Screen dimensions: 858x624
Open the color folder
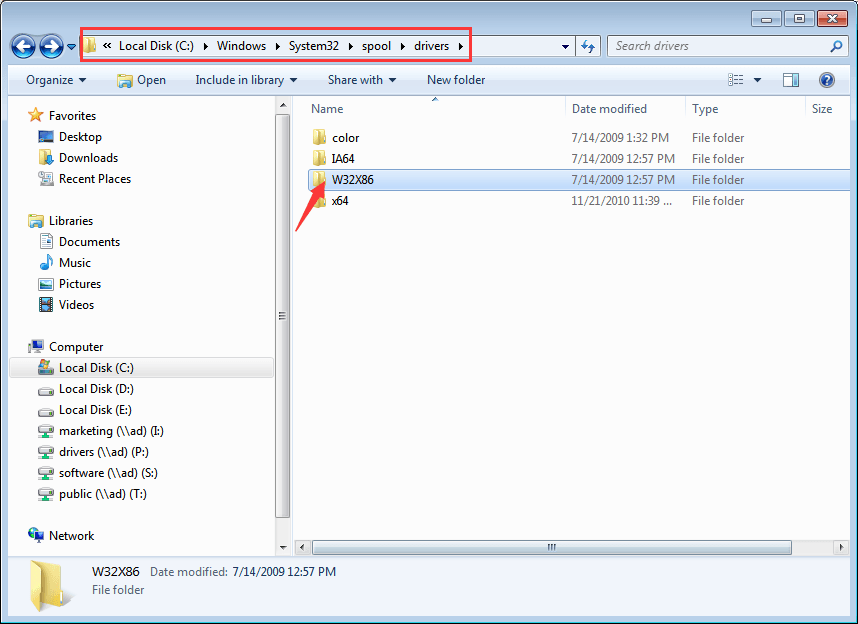[345, 138]
